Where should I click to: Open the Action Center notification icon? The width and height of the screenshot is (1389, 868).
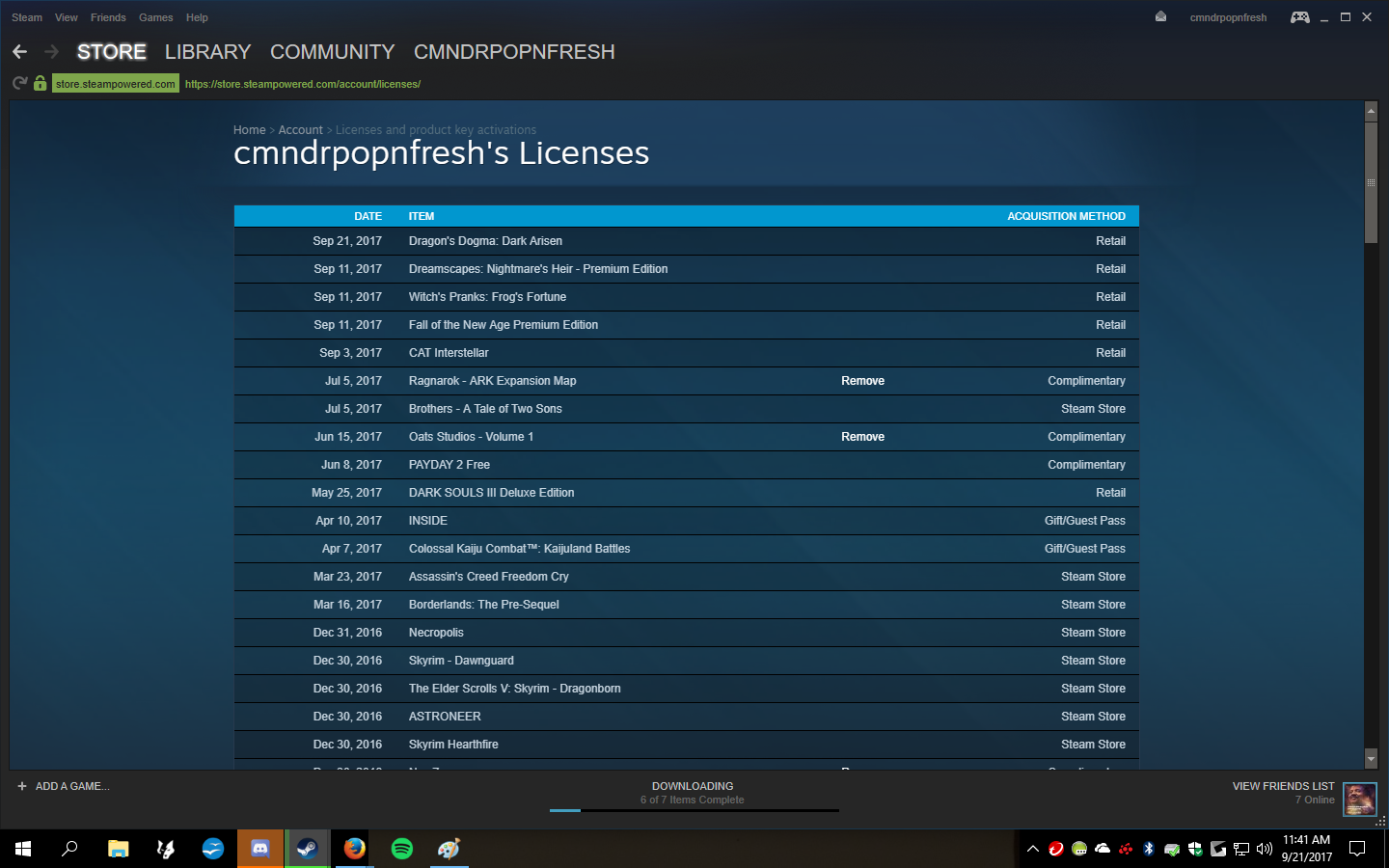[1357, 849]
